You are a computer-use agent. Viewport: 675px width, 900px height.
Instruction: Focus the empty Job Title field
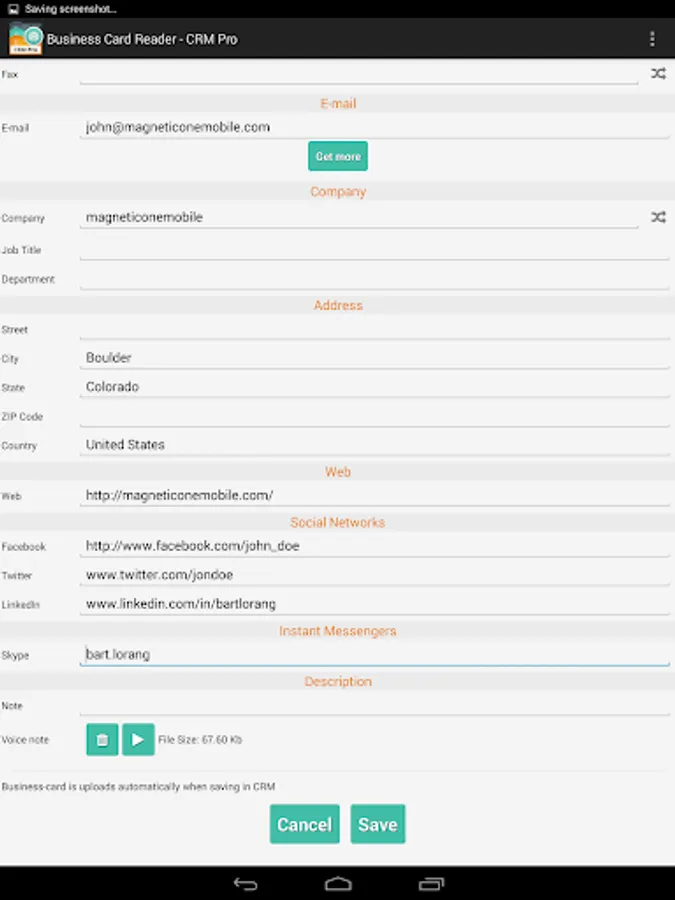[374, 250]
